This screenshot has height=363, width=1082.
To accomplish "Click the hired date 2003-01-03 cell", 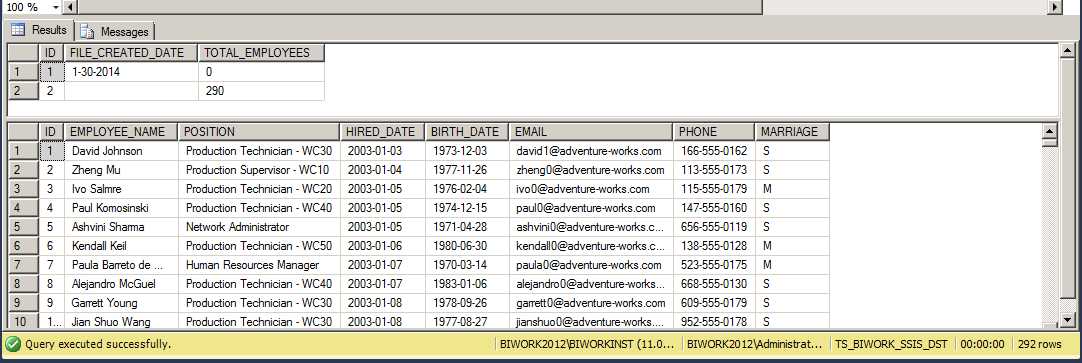I will pos(382,151).
